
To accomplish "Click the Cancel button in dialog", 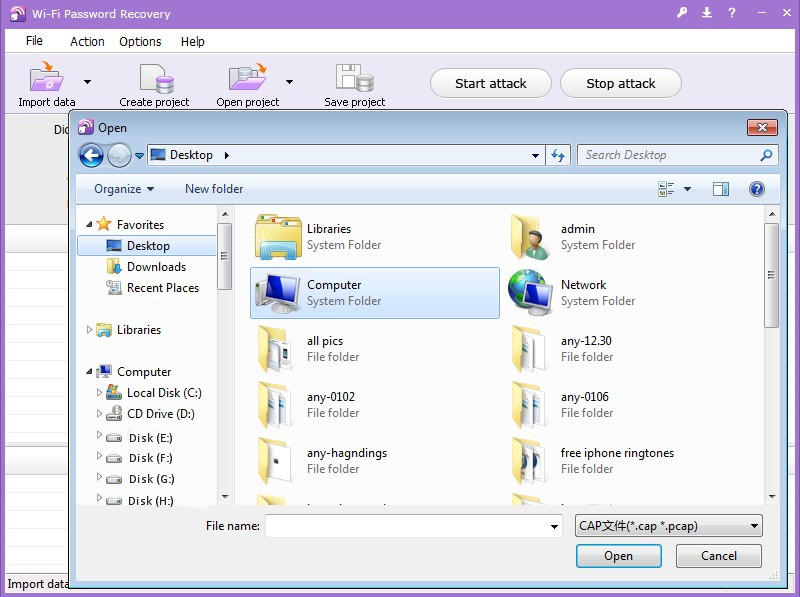I will click(x=718, y=556).
